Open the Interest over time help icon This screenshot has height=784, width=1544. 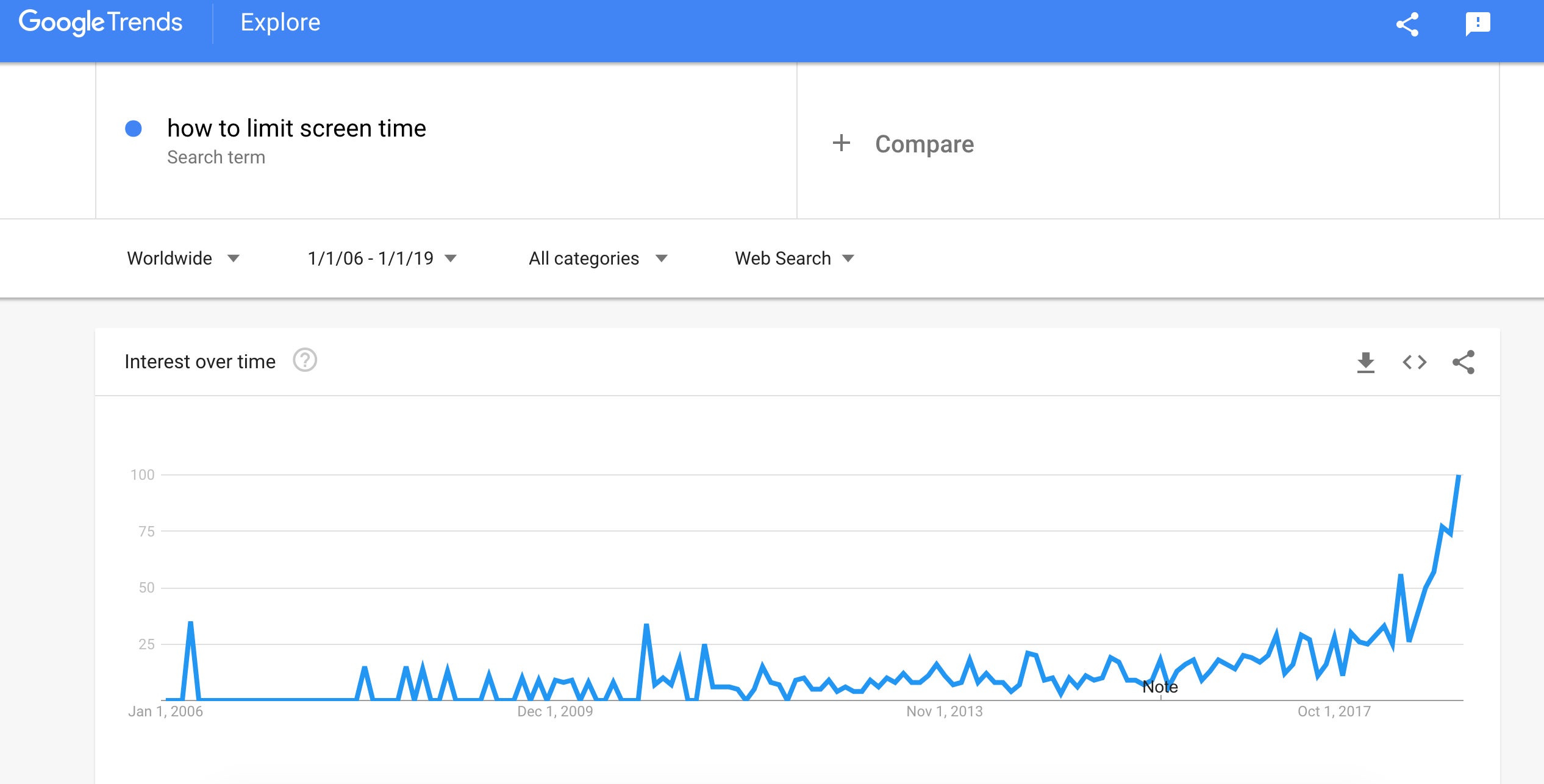(305, 360)
